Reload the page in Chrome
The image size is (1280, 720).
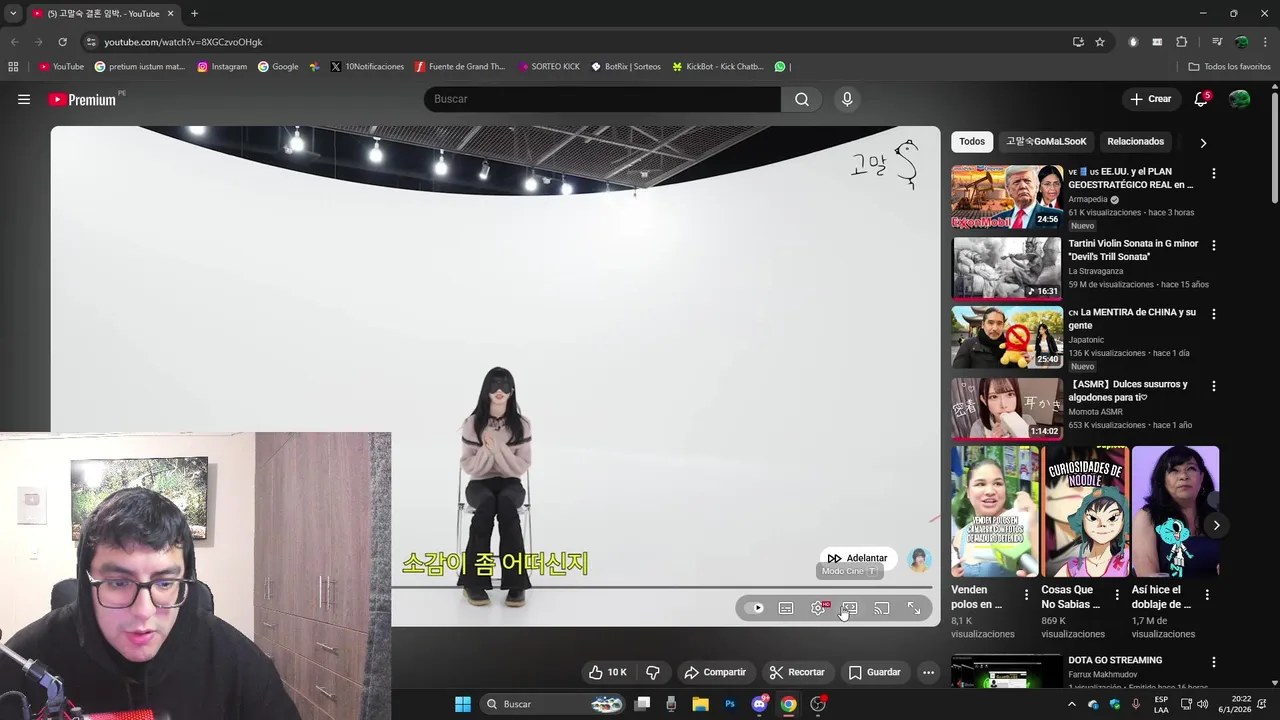tap(62, 42)
